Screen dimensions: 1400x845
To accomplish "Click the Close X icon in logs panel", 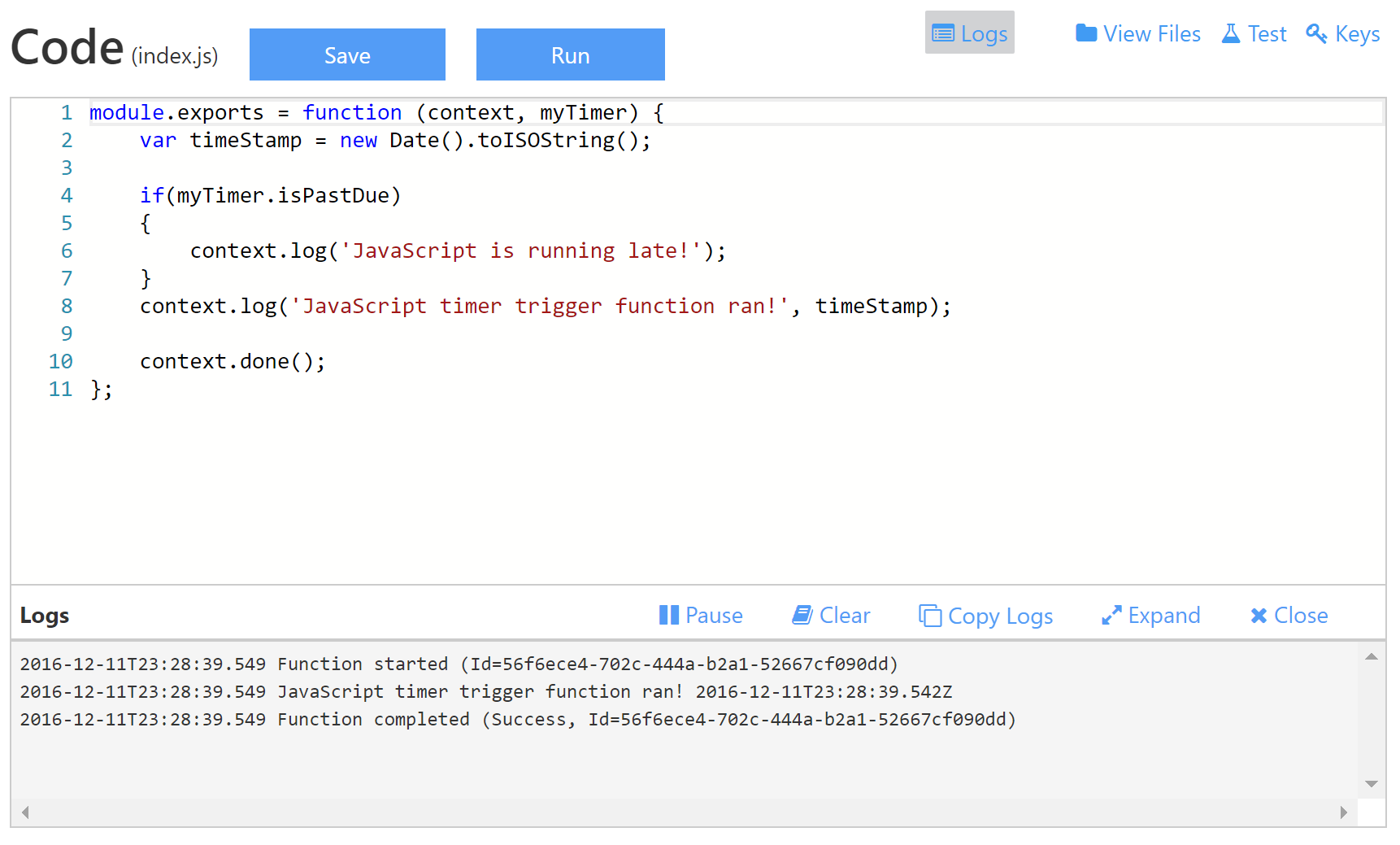I will pos(1258,616).
